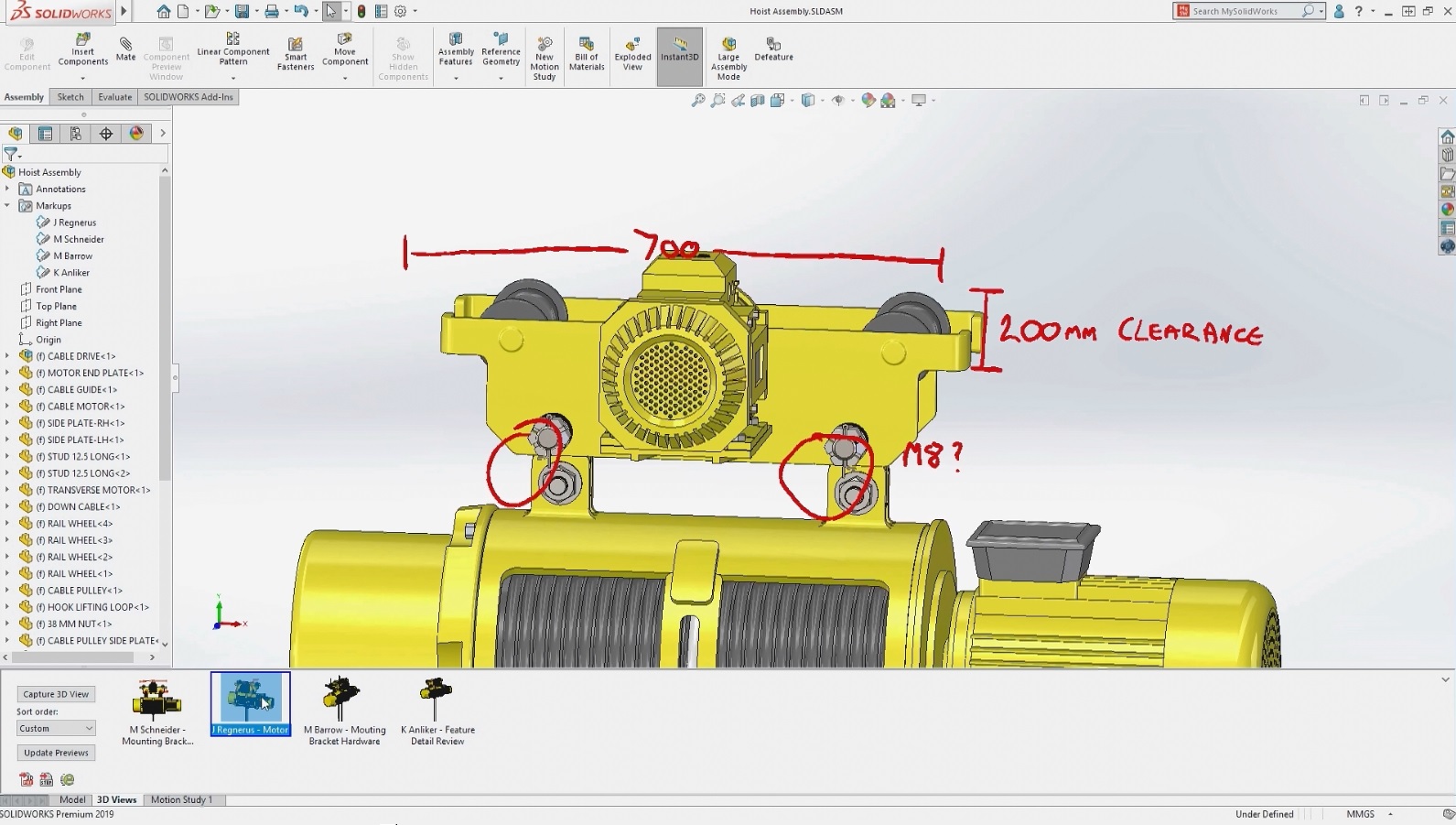This screenshot has width=1456, height=825.
Task: Open FeatureManager Design Tree tab
Action: point(16,134)
